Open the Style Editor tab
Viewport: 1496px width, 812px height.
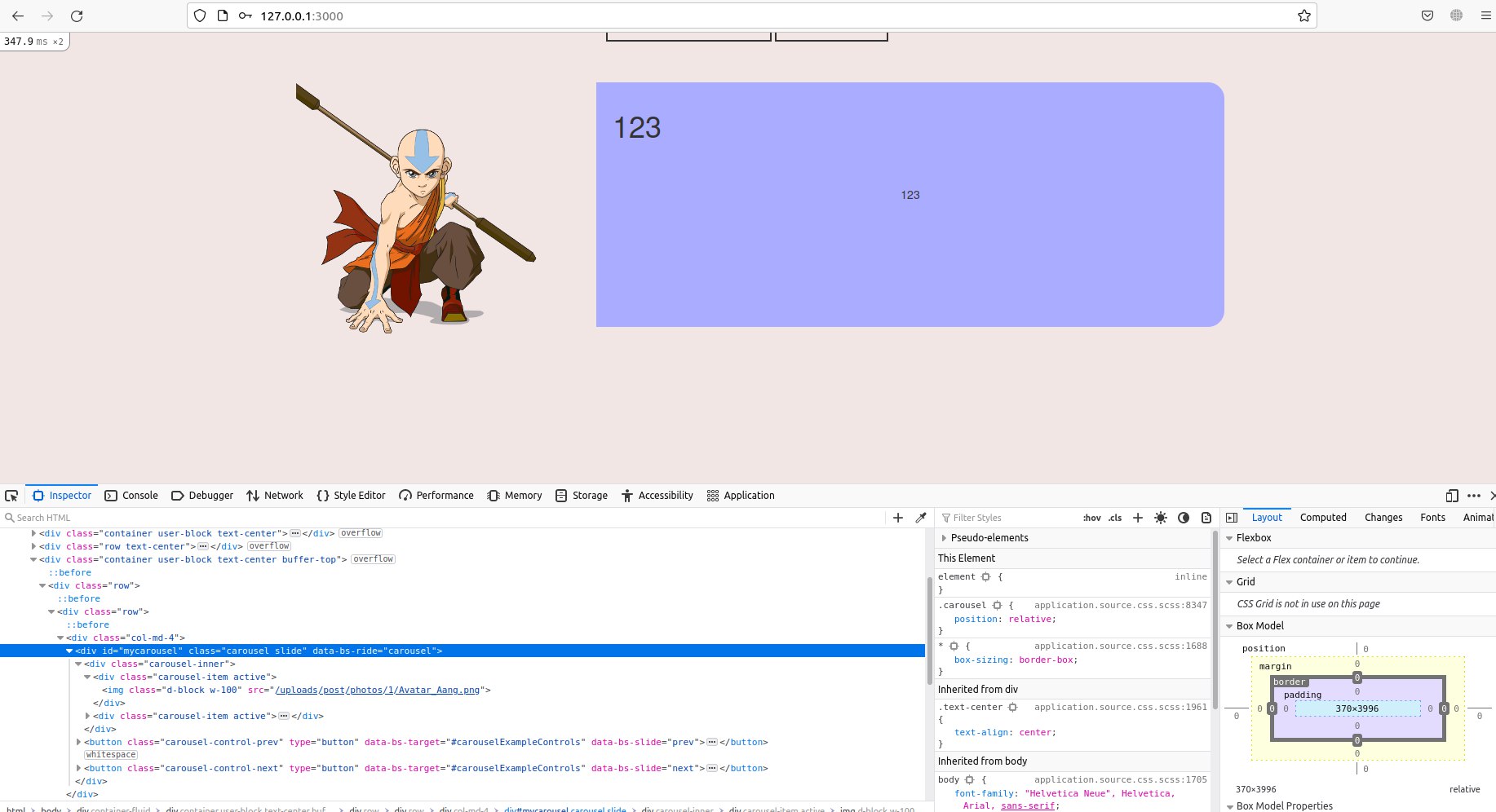351,496
